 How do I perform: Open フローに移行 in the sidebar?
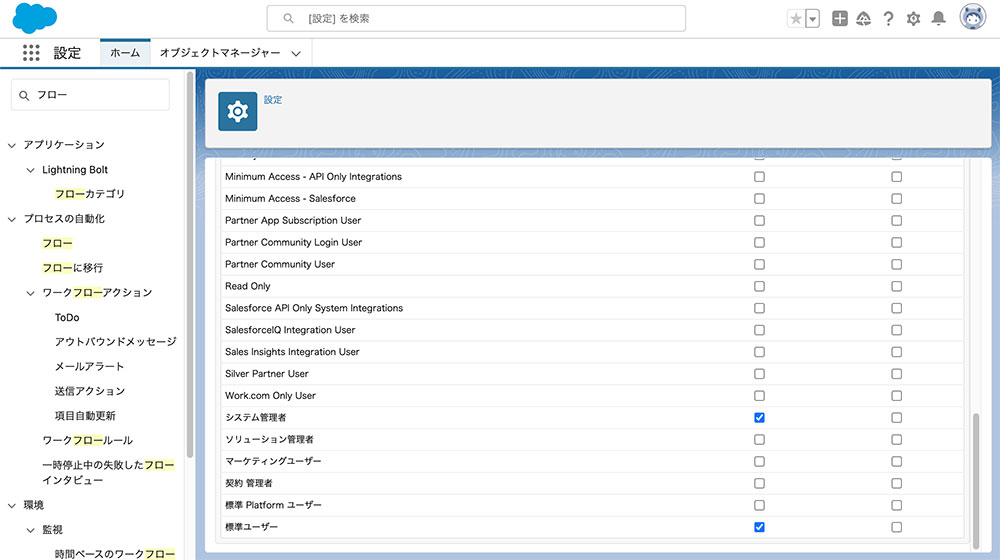tap(73, 268)
